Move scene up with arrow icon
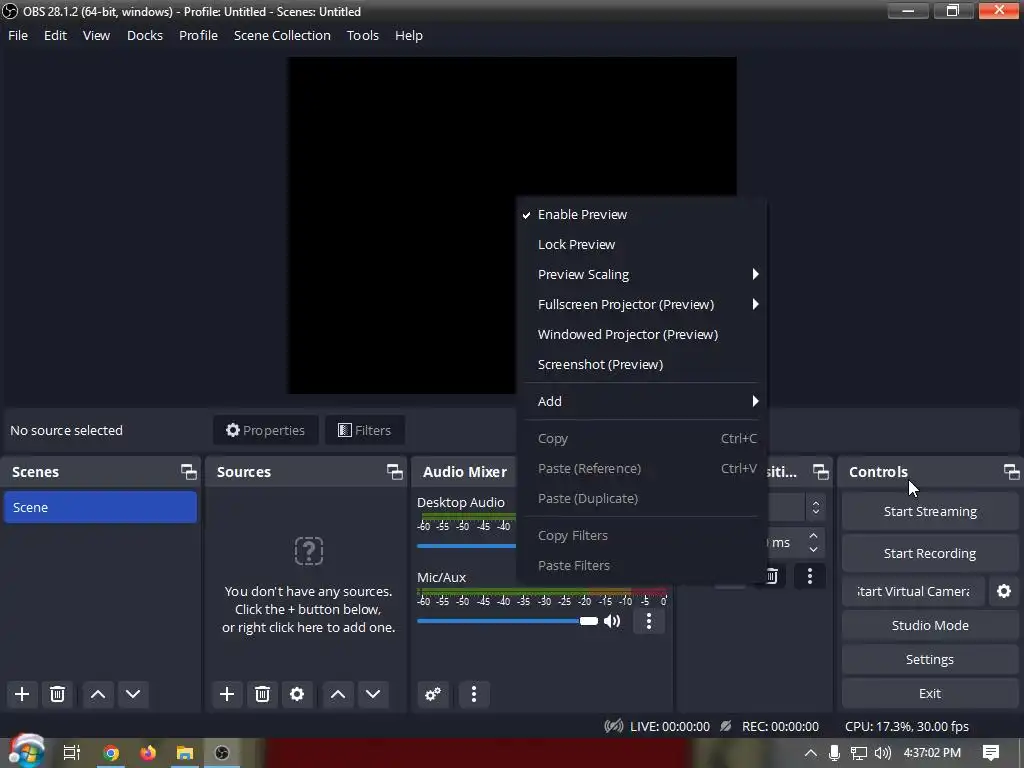1024x768 pixels. (98, 694)
